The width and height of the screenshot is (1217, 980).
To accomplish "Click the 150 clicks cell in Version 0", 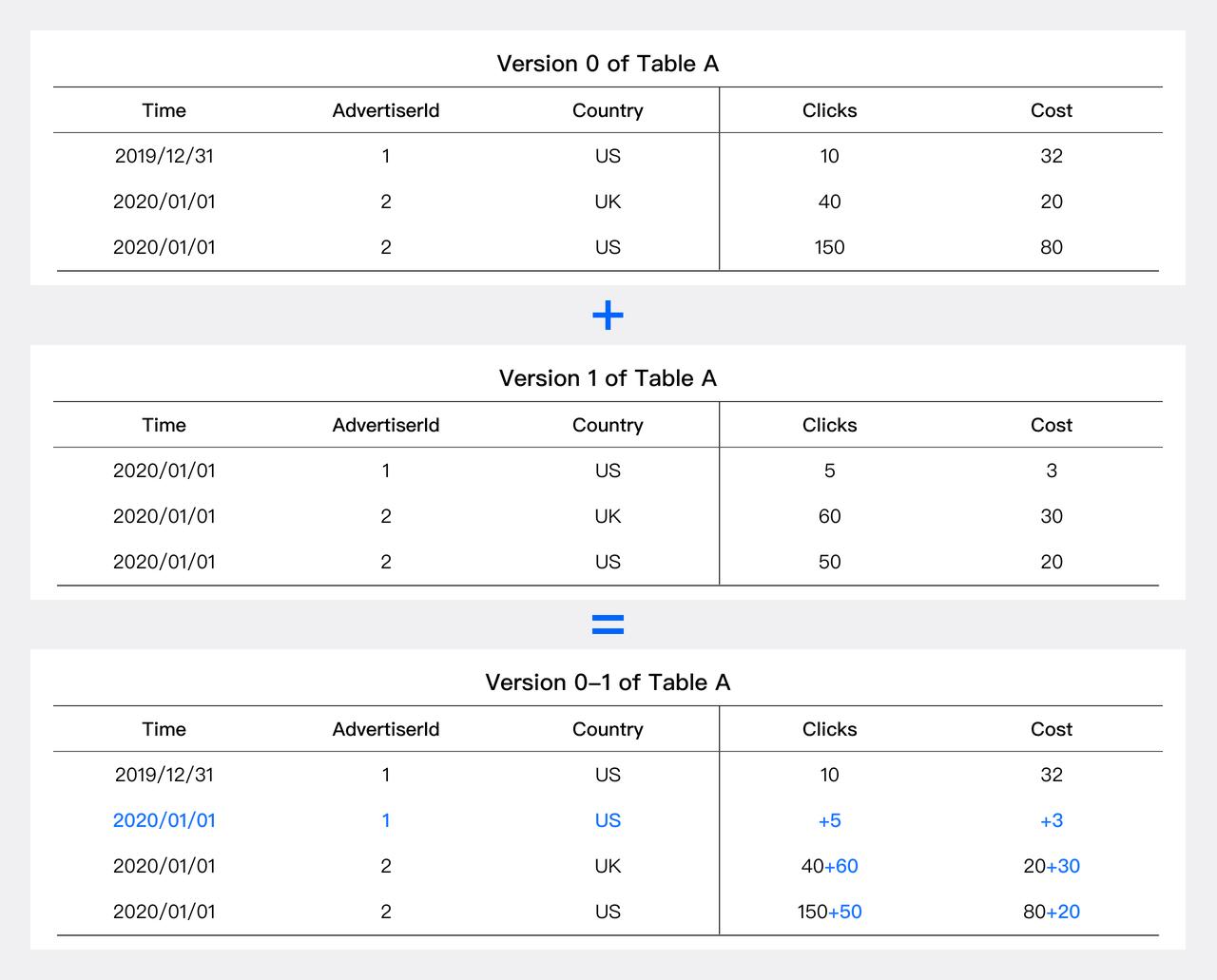I will 829,247.
